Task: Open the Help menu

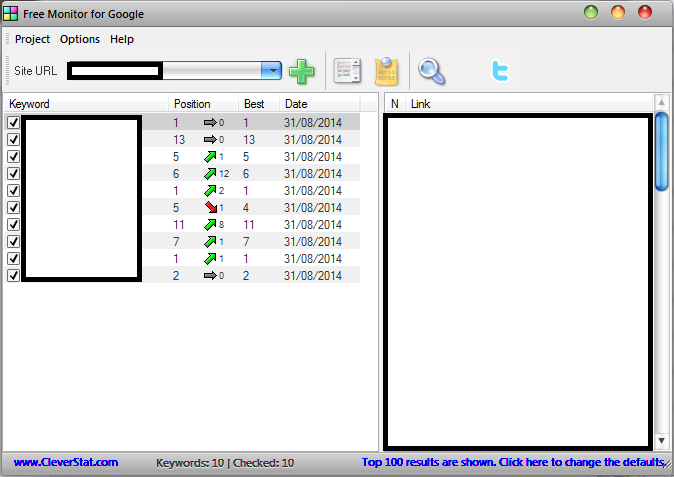Action: 122,39
